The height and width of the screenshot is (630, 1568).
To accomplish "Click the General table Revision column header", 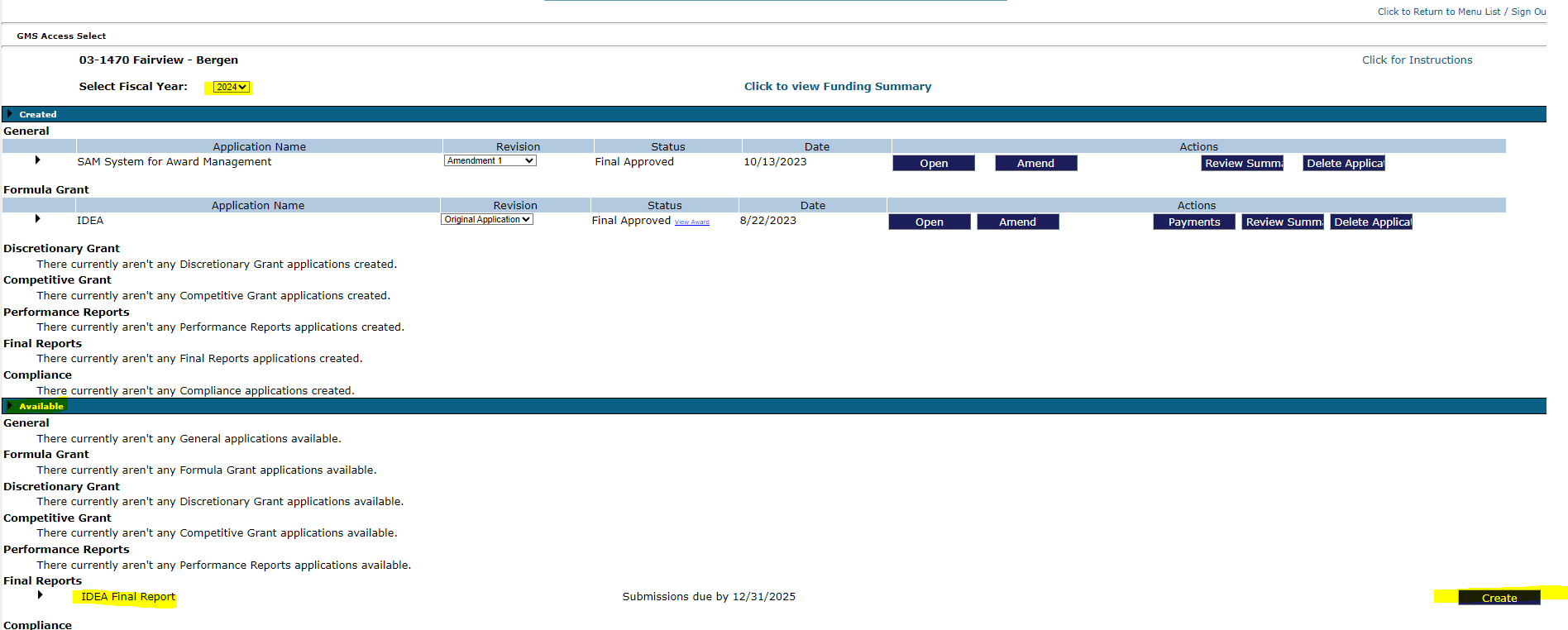I will (x=518, y=146).
